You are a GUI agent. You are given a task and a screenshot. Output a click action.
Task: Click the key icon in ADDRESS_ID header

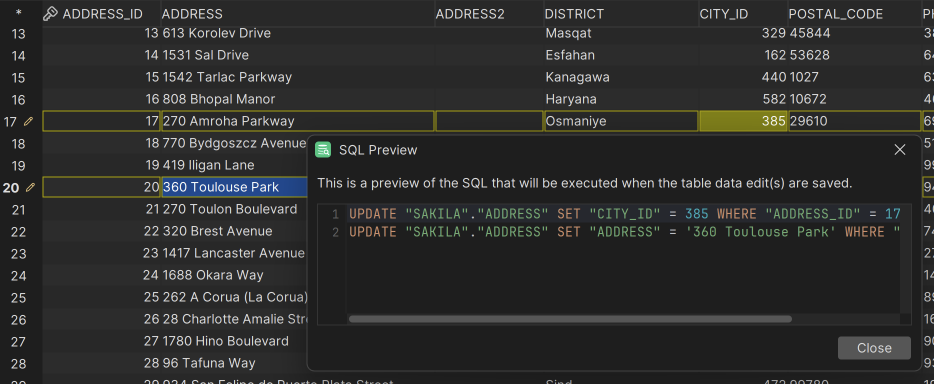(51, 14)
